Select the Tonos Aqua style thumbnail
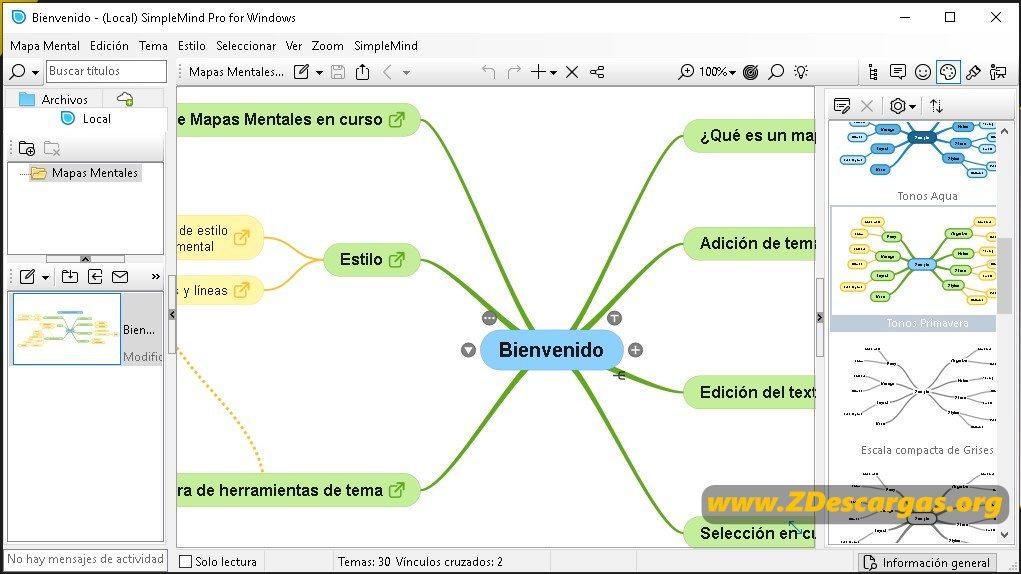This screenshot has height=574, width=1021. coord(915,163)
